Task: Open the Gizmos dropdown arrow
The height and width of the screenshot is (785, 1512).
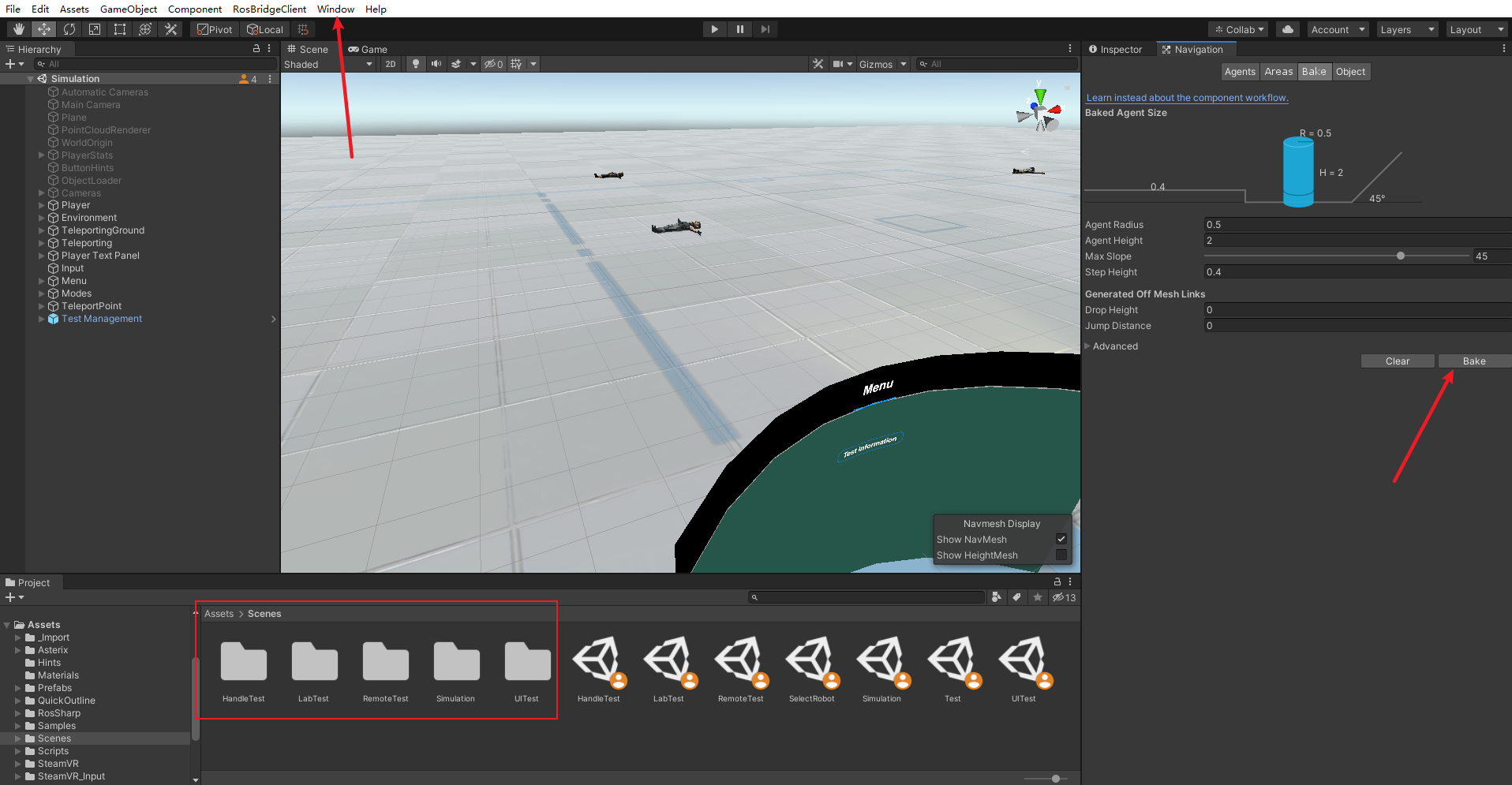Action: [x=904, y=64]
